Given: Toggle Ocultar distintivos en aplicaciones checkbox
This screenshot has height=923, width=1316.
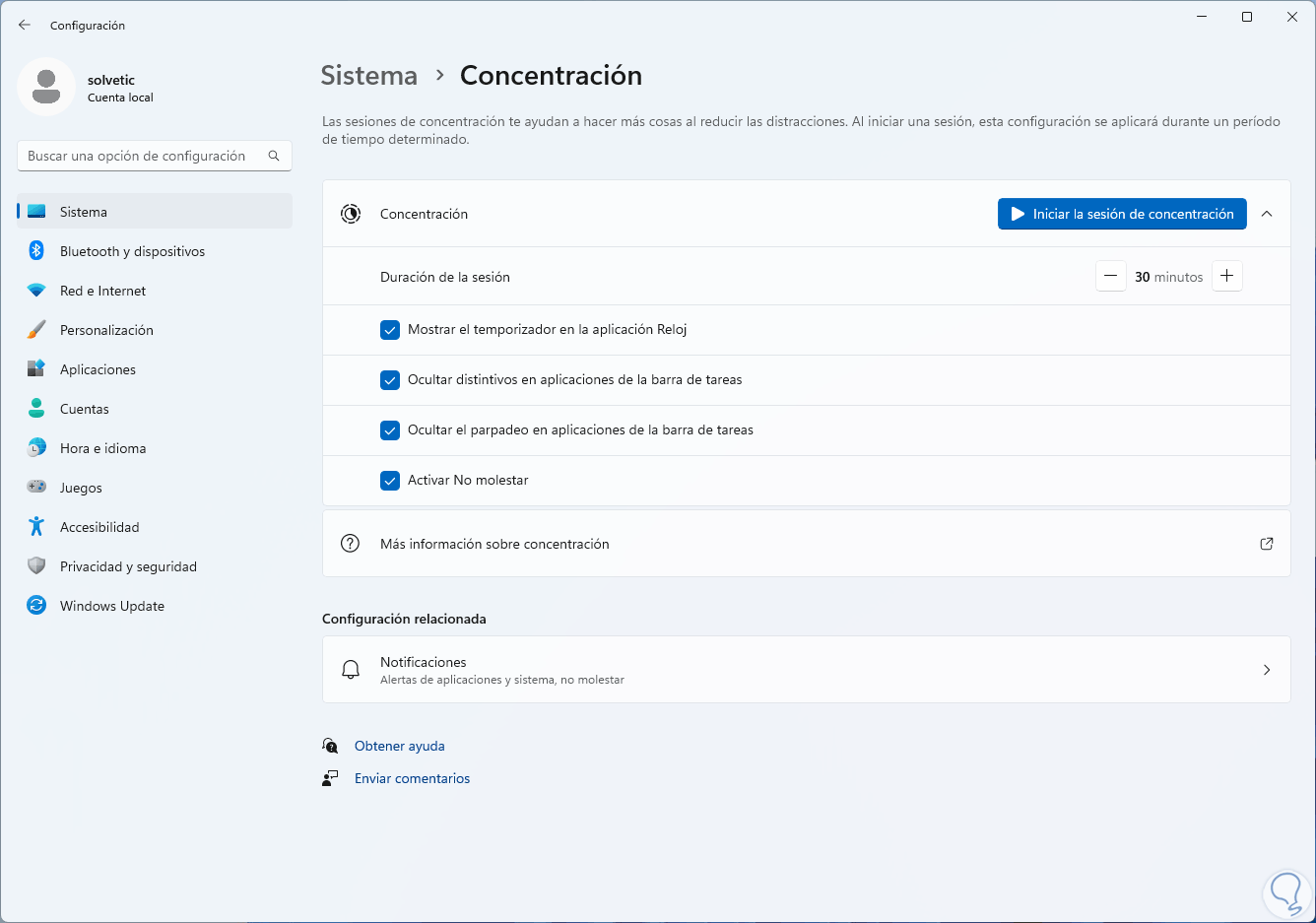Looking at the screenshot, I should [390, 380].
